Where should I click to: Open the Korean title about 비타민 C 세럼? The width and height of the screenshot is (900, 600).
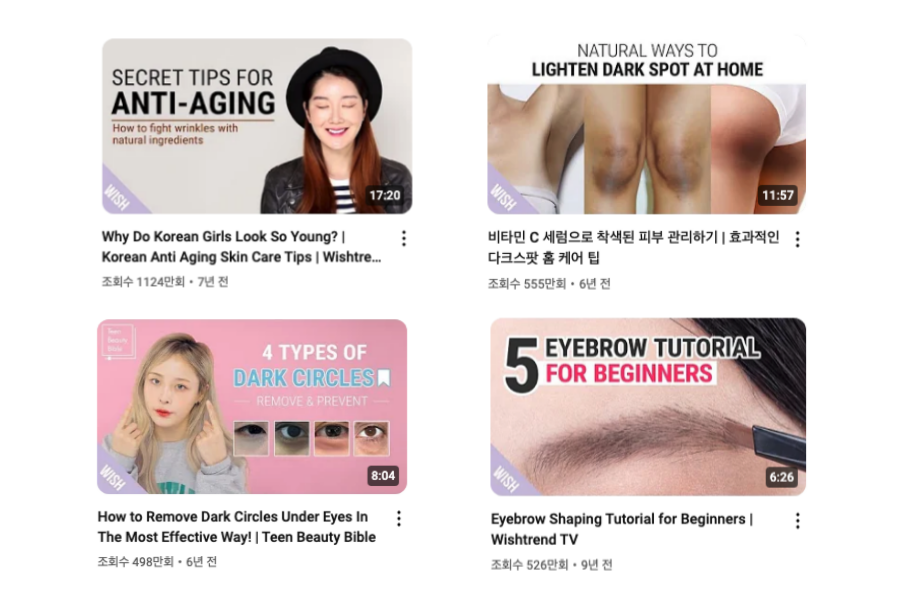634,247
